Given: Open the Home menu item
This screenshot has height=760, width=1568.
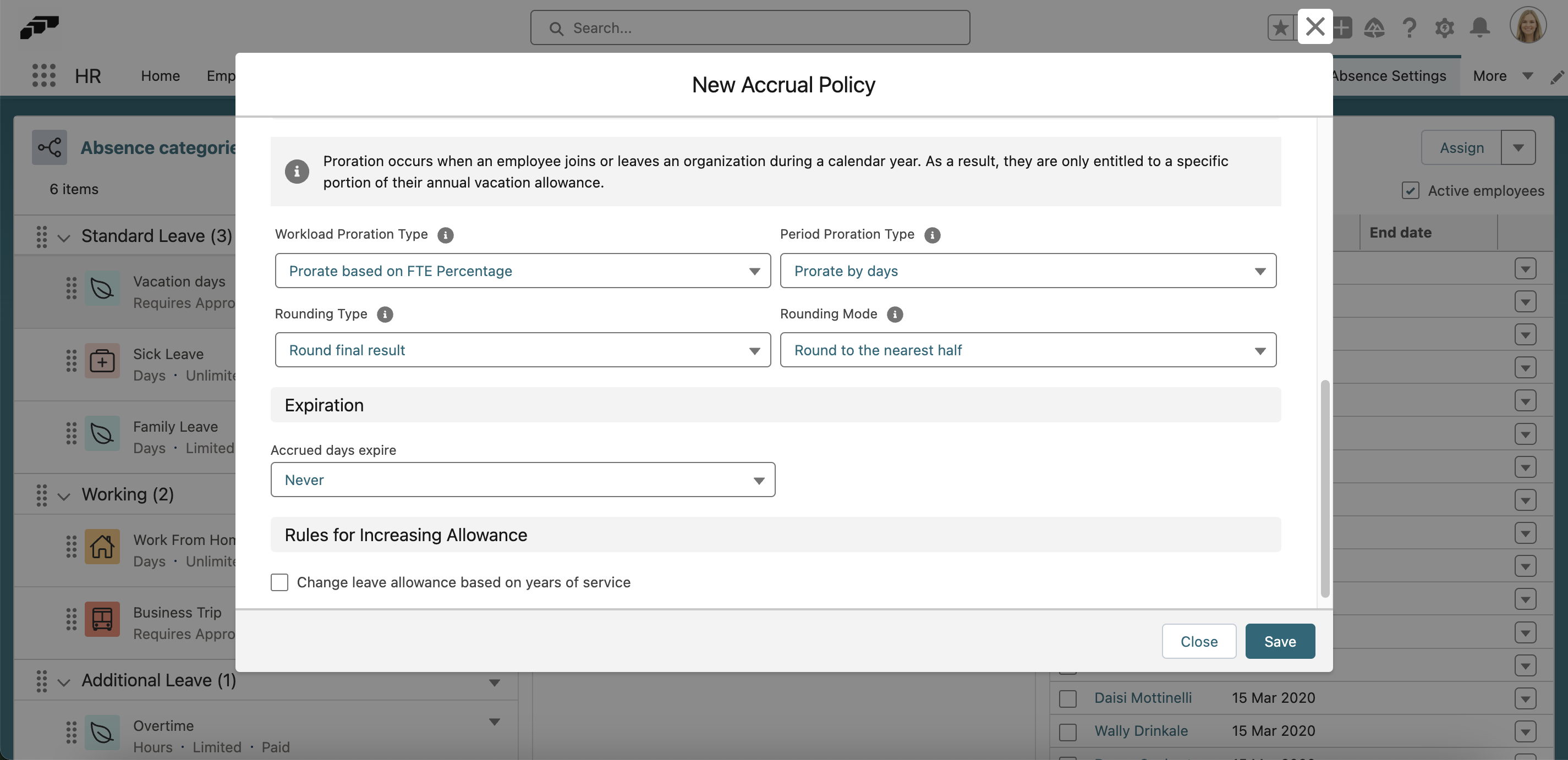Looking at the screenshot, I should click(160, 75).
